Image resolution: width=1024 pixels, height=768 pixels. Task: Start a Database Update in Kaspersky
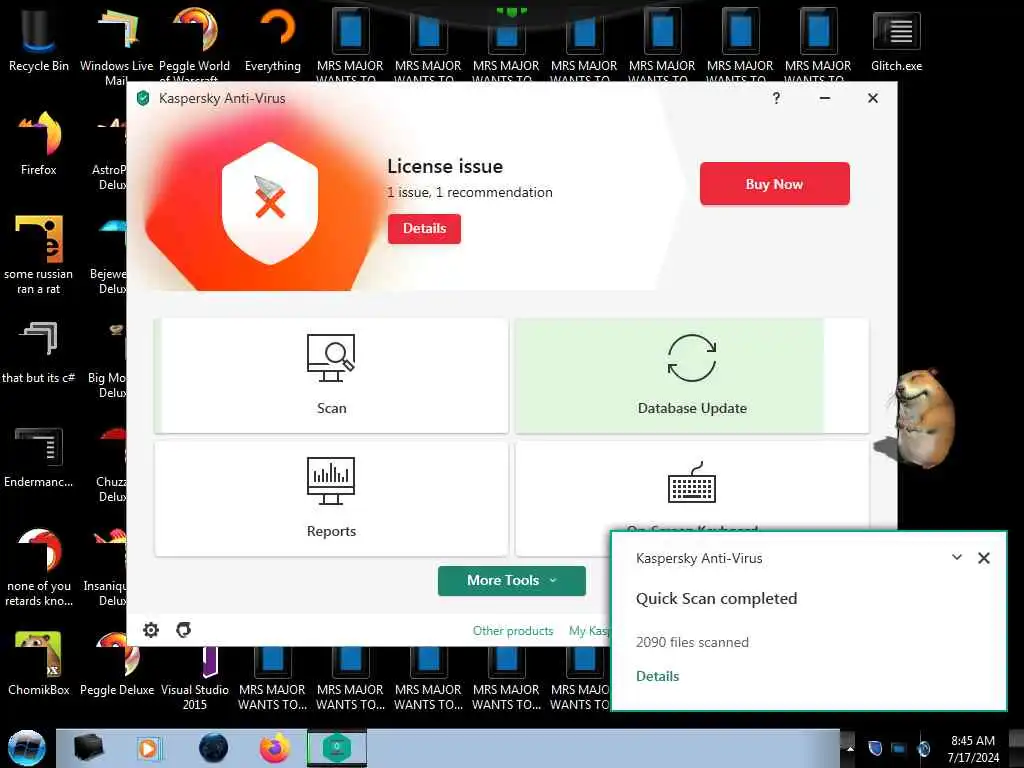point(692,376)
